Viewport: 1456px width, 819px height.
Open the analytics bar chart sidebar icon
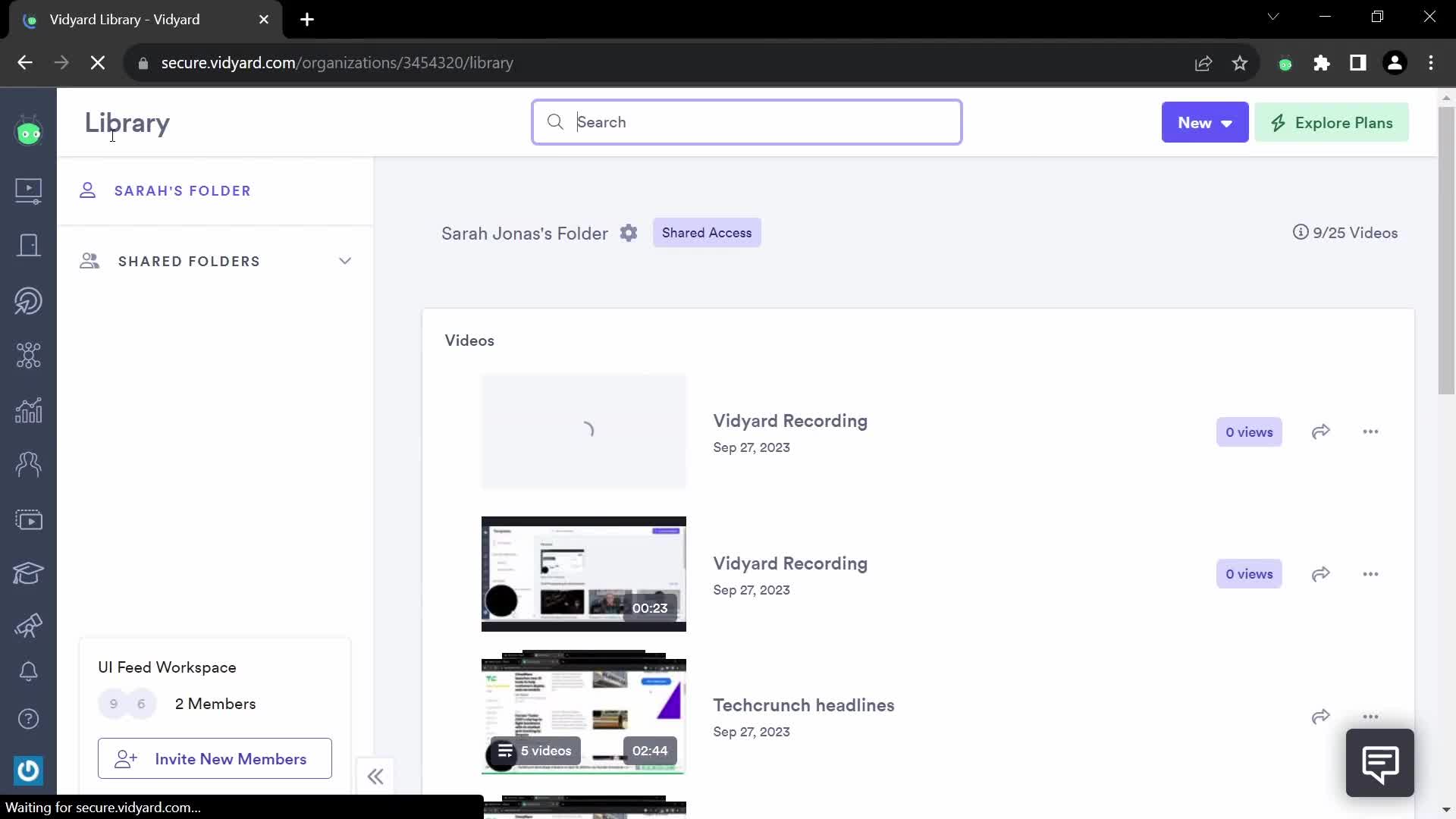point(28,410)
